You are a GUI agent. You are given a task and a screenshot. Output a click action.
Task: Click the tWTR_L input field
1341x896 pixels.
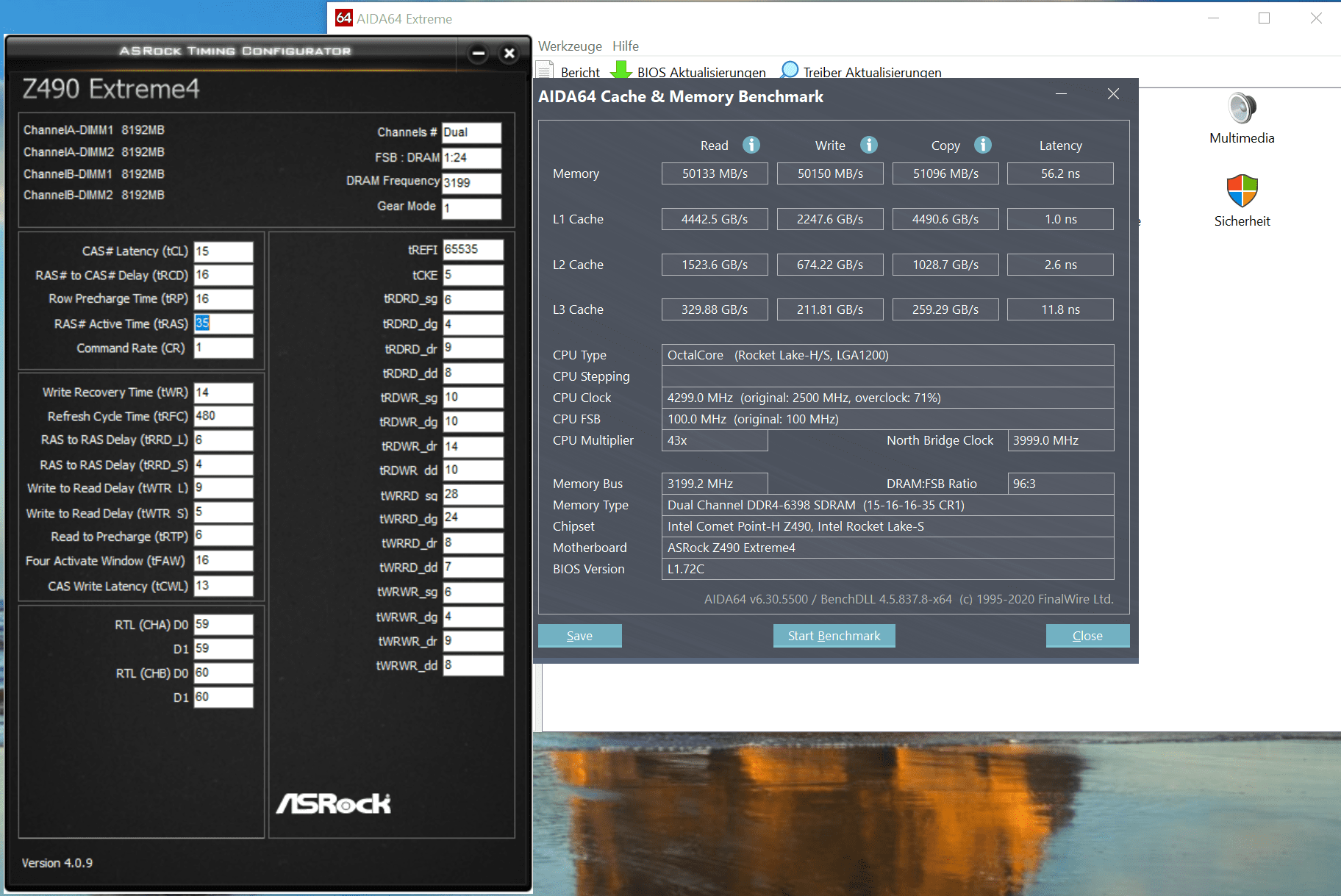click(x=223, y=488)
